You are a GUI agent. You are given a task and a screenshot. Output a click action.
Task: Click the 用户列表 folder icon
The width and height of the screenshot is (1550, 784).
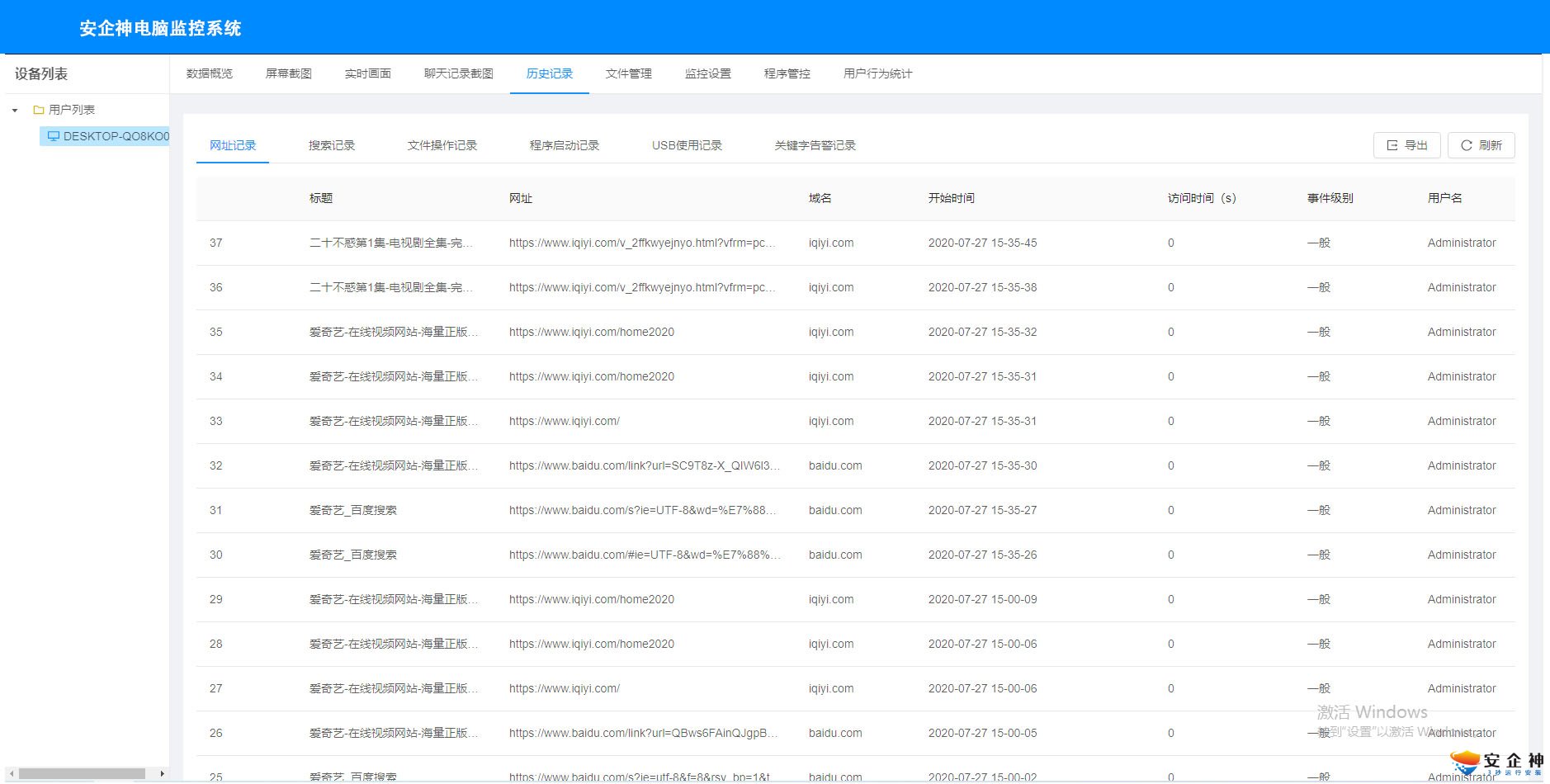point(38,110)
